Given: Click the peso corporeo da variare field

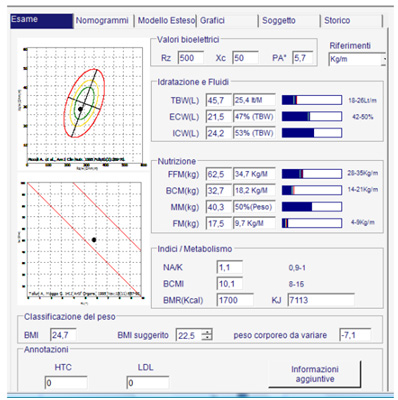Looking at the screenshot, I should pos(355,335).
